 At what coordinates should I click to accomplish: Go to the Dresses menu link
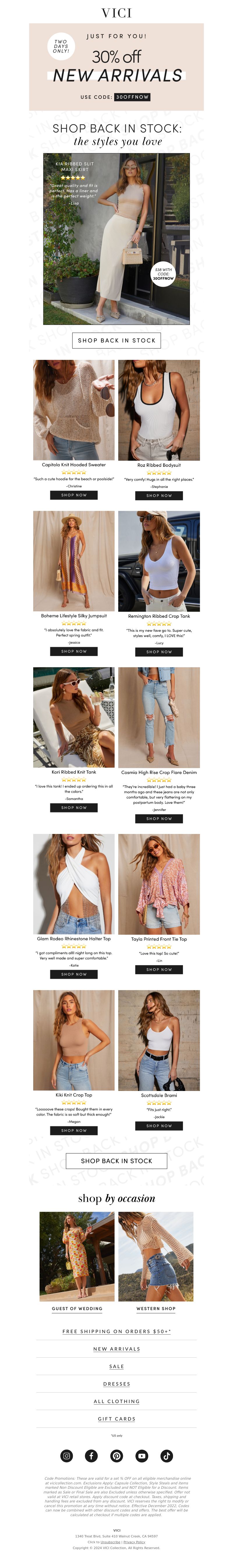[x=116, y=1384]
